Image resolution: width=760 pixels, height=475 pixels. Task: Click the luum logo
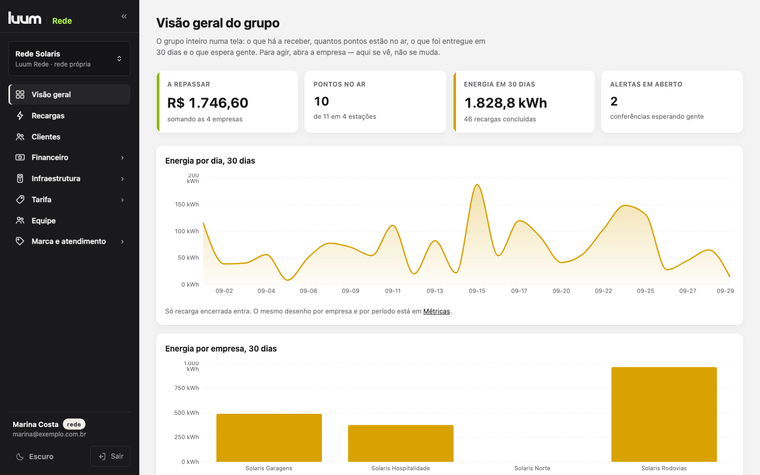click(x=25, y=19)
